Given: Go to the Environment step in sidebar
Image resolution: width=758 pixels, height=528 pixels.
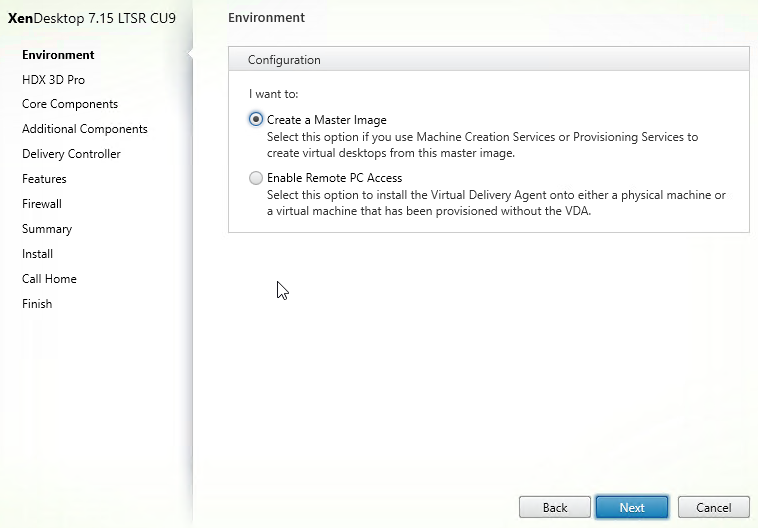Looking at the screenshot, I should [58, 55].
